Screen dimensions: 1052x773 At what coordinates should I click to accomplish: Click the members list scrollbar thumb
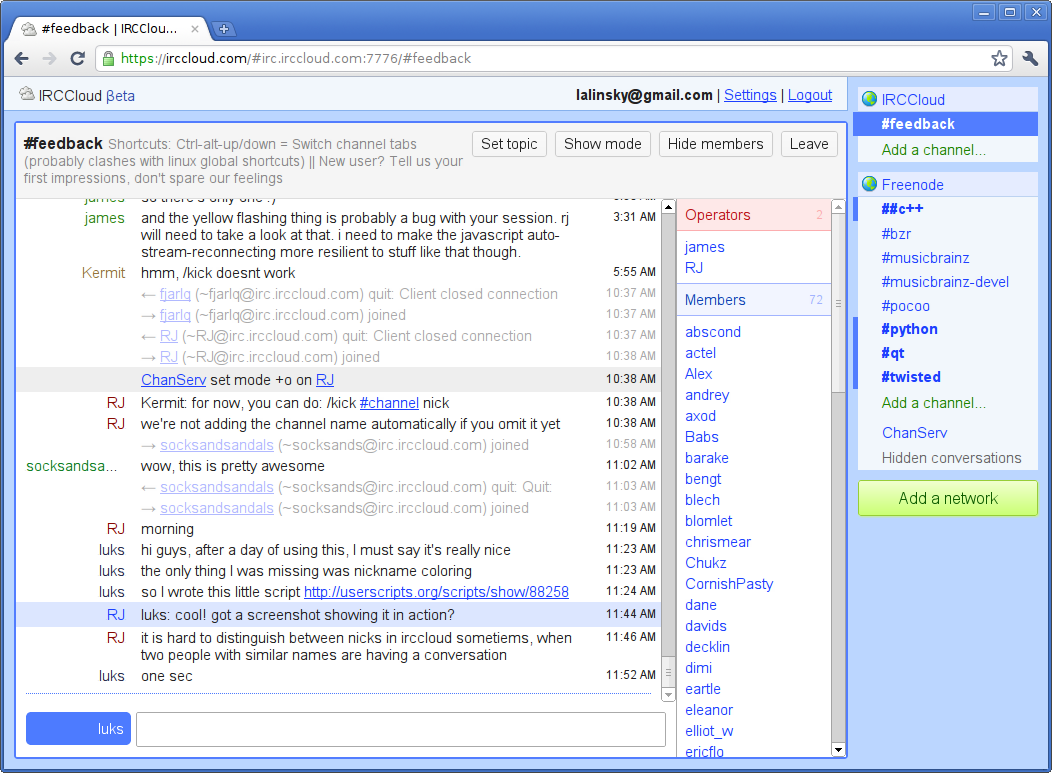[x=838, y=303]
